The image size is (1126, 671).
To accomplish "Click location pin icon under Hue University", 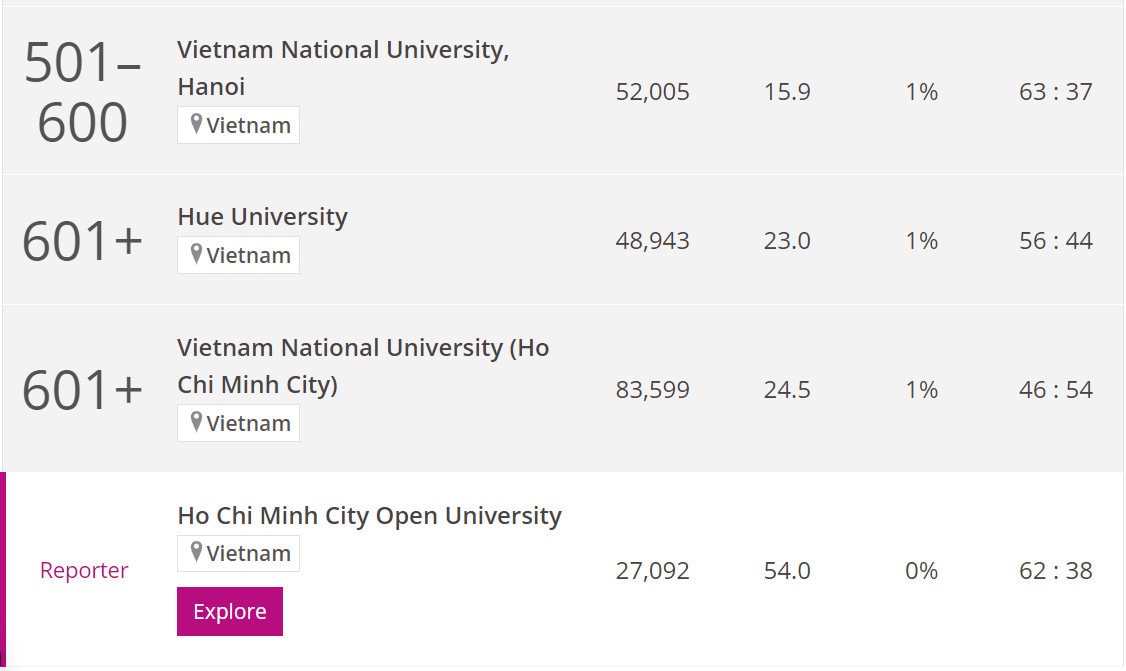I will pos(196,254).
